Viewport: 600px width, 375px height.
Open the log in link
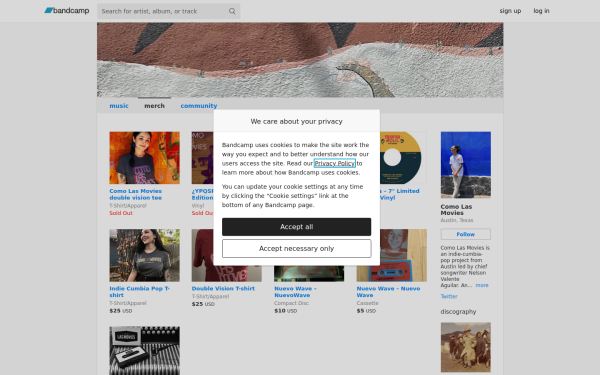click(541, 11)
